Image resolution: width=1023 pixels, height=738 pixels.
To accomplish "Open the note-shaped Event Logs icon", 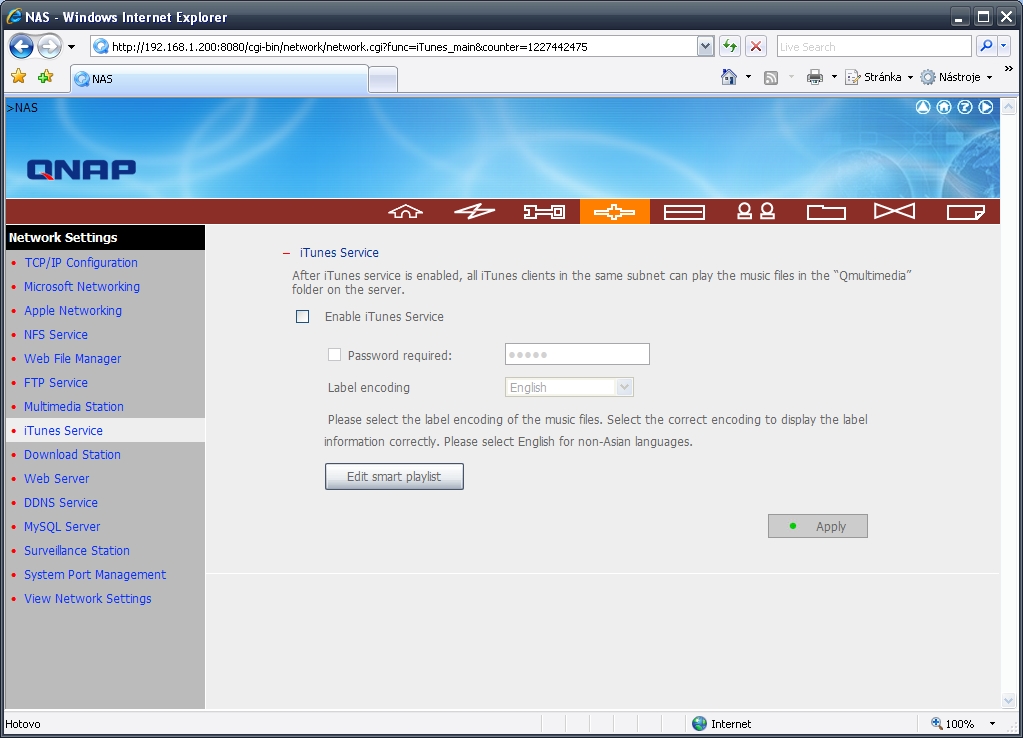I will pyautogui.click(x=966, y=211).
